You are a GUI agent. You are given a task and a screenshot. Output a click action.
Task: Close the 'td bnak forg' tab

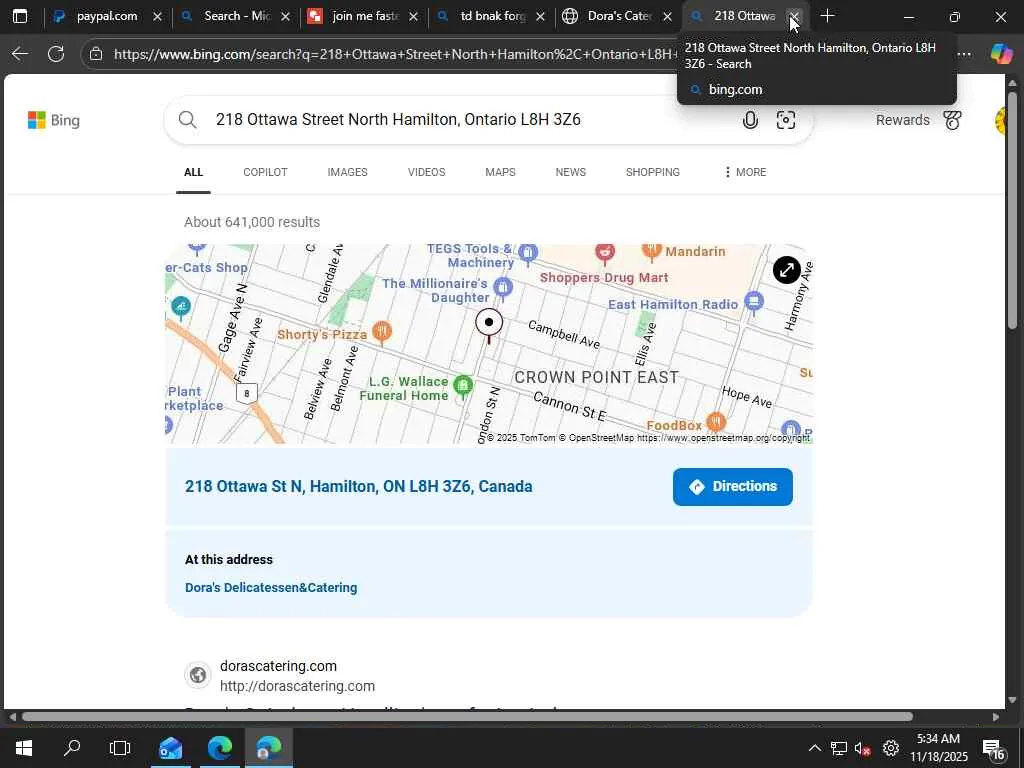(x=540, y=16)
